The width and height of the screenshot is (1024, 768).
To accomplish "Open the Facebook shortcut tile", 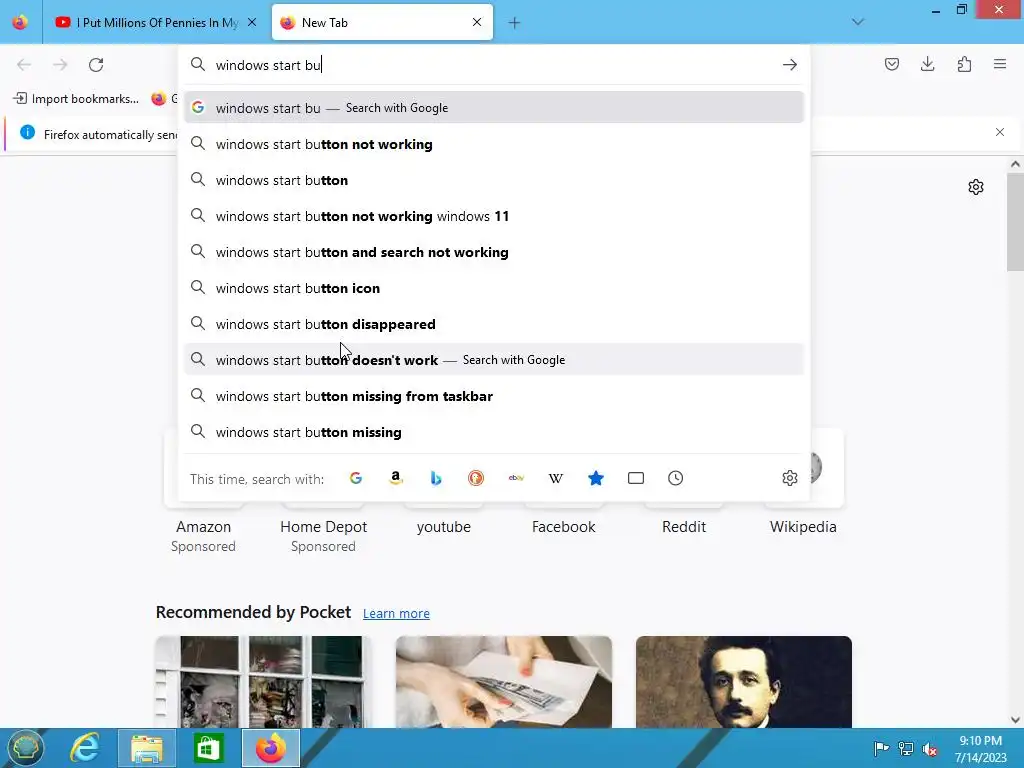I will (563, 526).
